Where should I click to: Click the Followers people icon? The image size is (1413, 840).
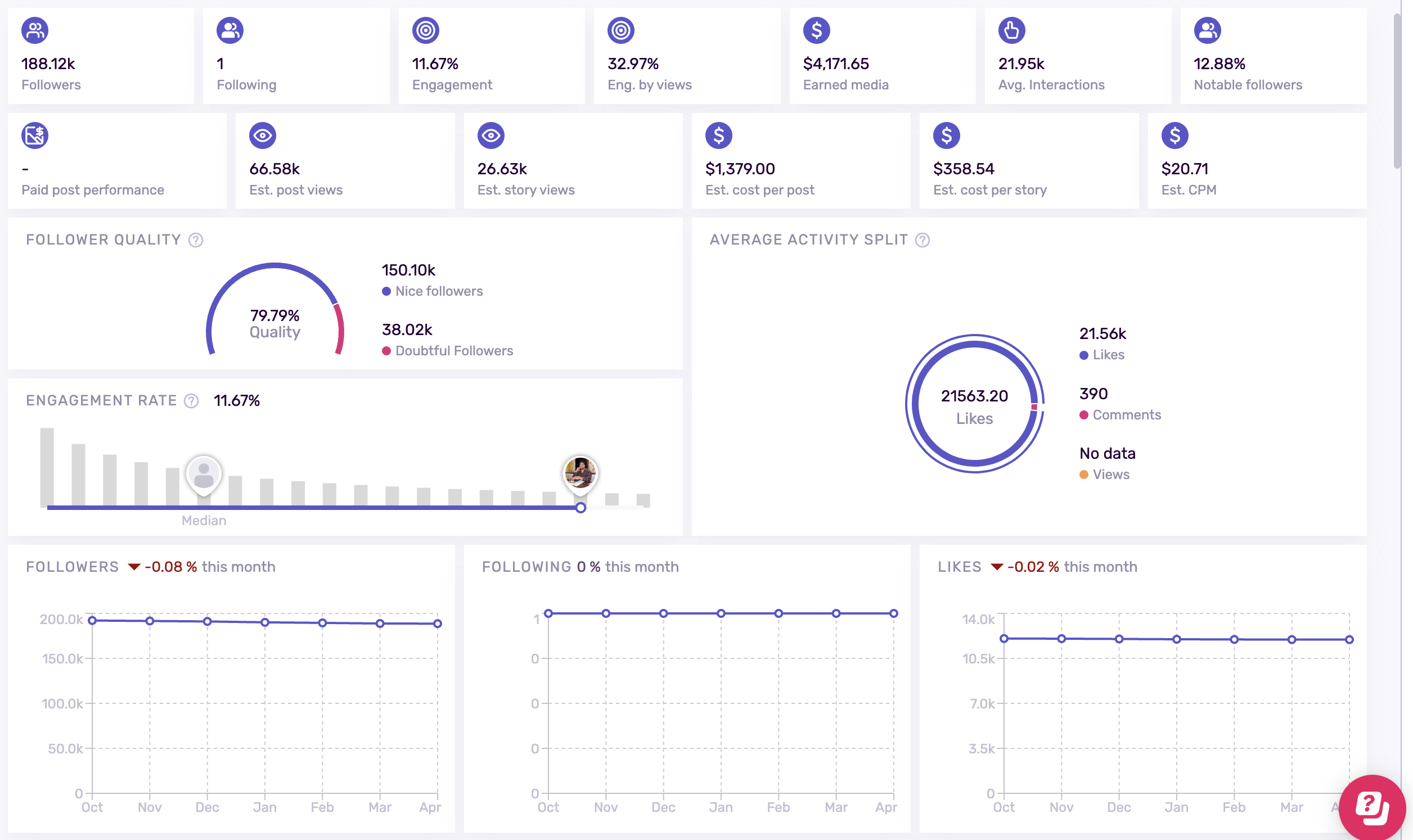tap(35, 31)
